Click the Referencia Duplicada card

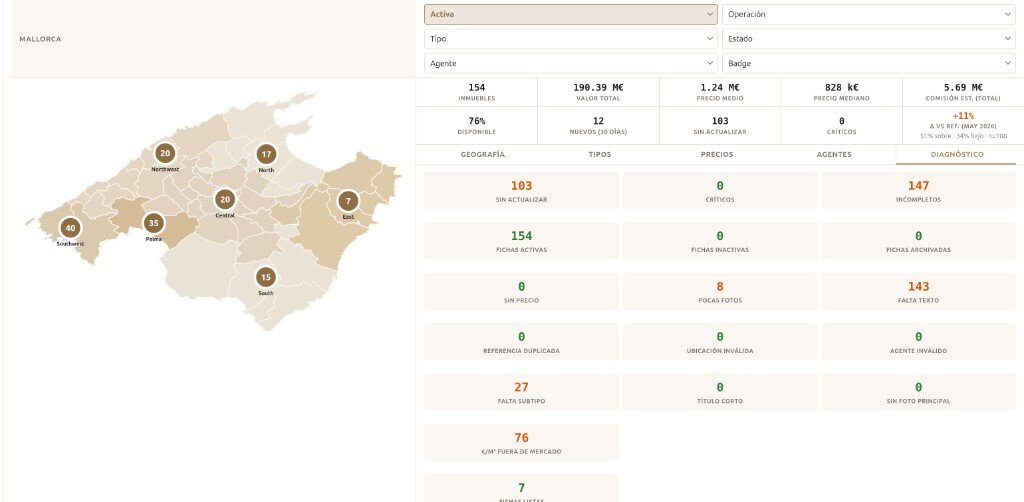[521, 341]
